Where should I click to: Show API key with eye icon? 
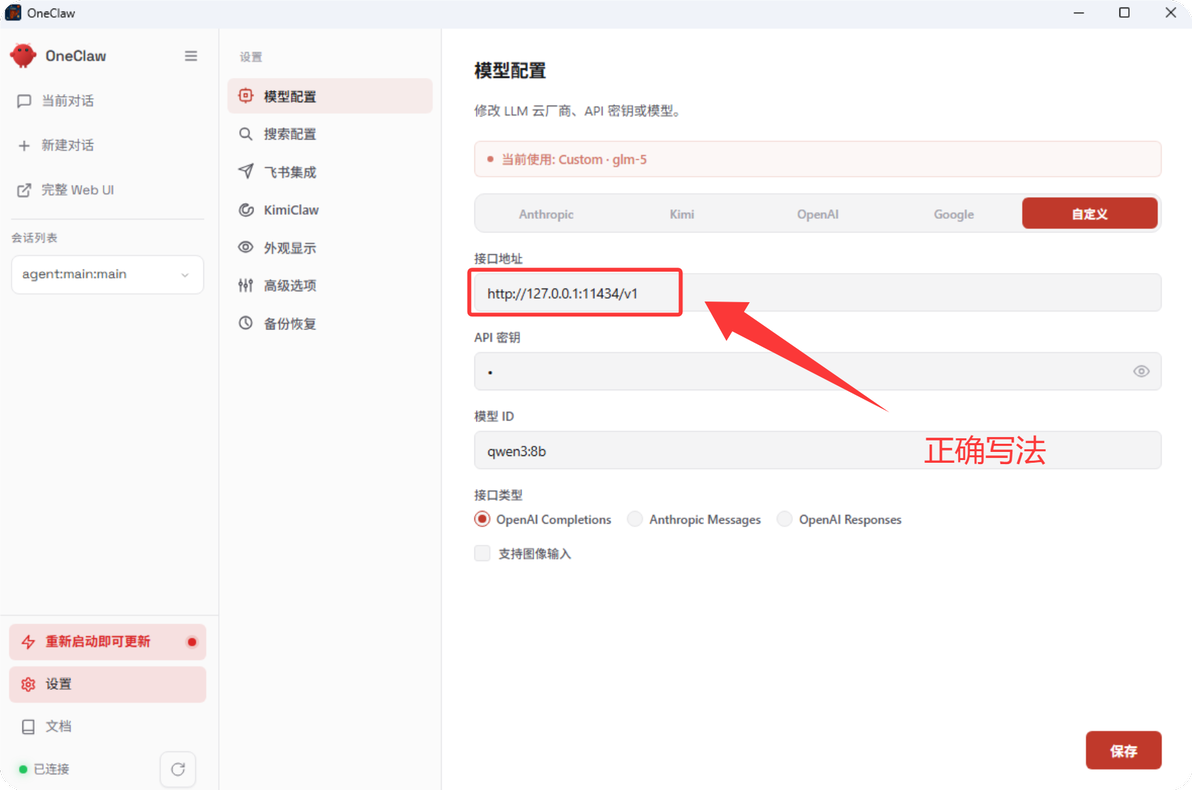[x=1141, y=371]
